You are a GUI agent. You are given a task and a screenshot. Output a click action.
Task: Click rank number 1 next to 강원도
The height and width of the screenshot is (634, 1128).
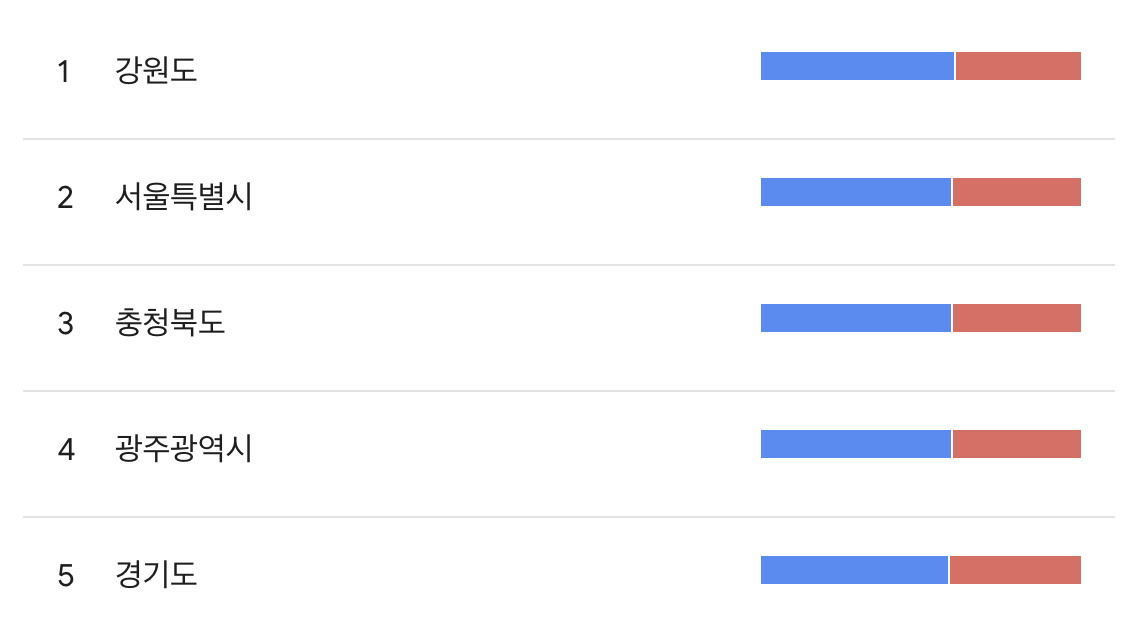click(64, 72)
